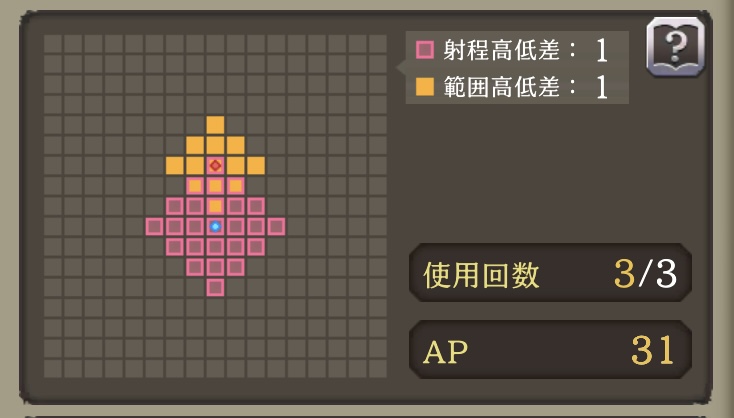Select leftmost orange cell in red diamond row
The height and width of the screenshot is (418, 734).
(175, 165)
